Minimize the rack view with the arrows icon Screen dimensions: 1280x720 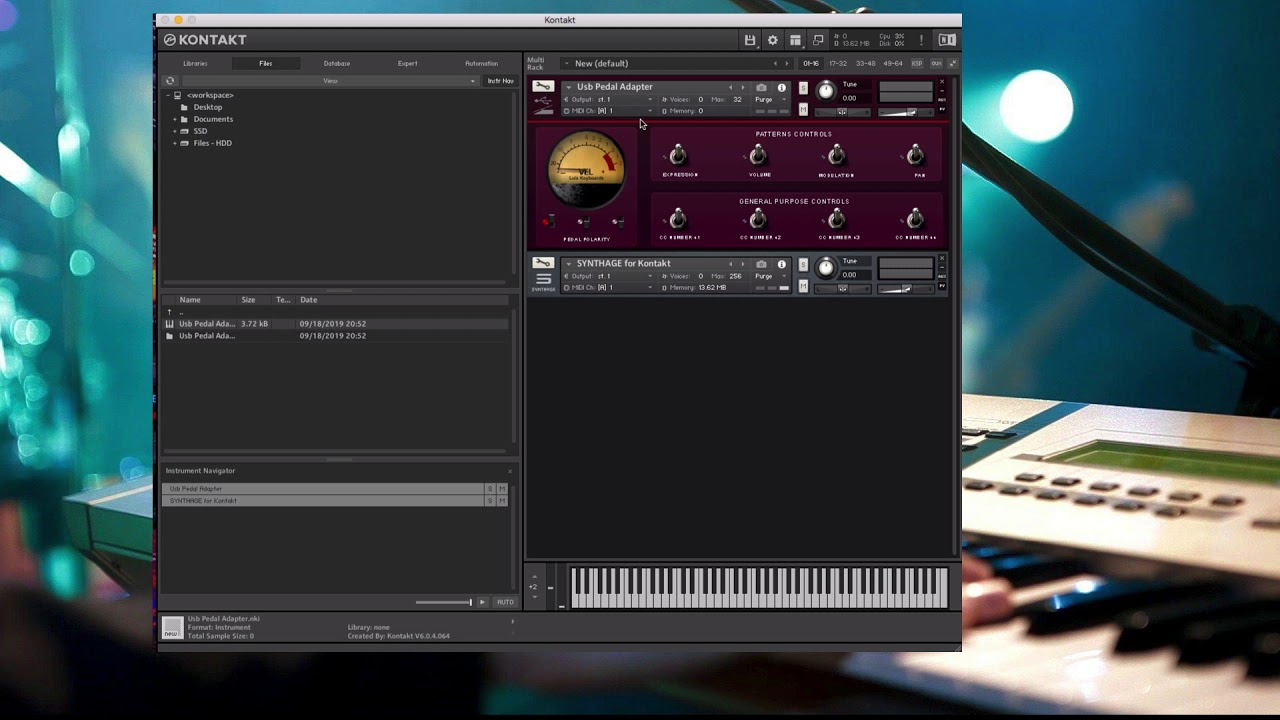coord(952,63)
